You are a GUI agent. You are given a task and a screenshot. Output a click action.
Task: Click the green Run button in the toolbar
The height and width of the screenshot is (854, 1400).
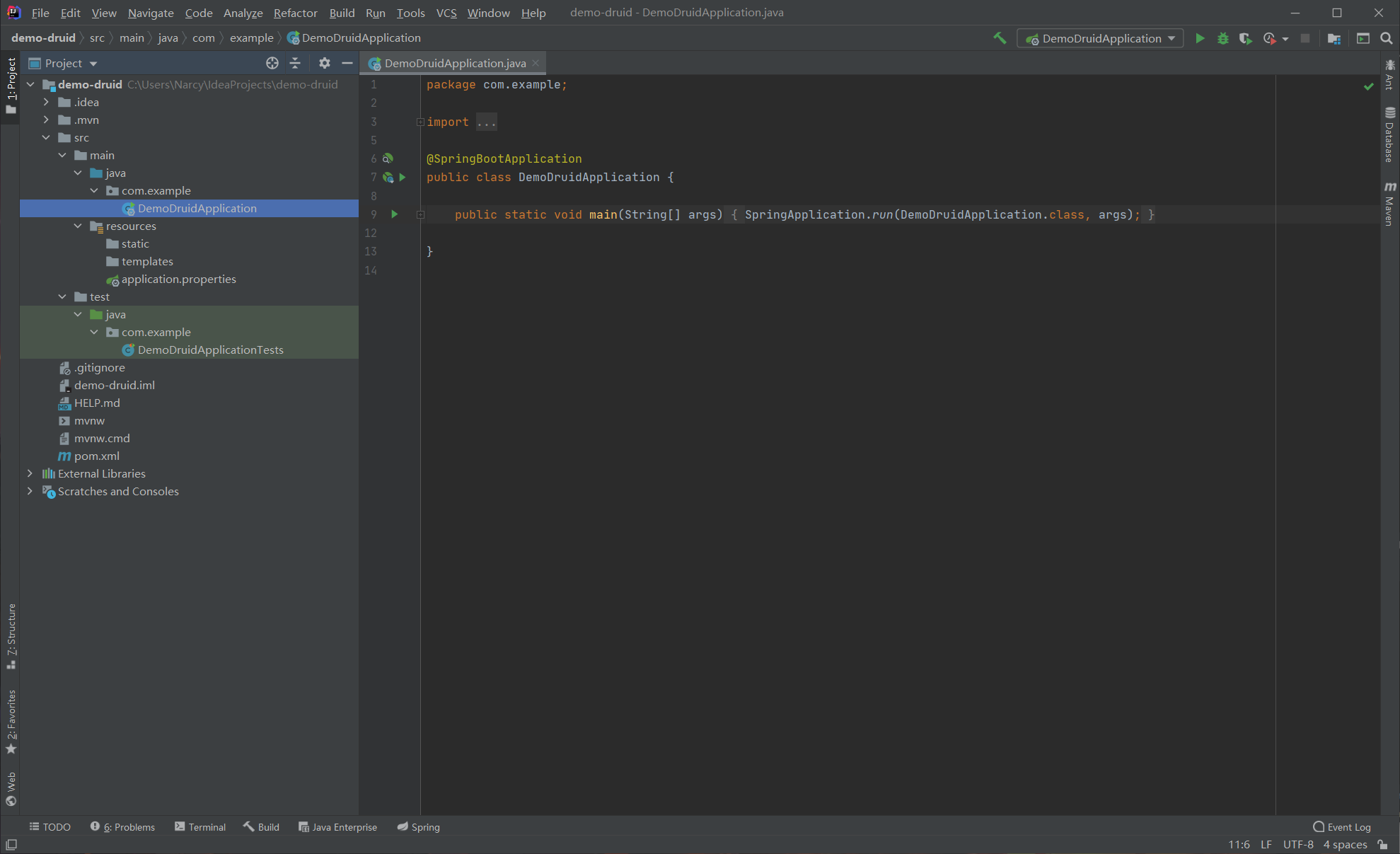[1200, 38]
